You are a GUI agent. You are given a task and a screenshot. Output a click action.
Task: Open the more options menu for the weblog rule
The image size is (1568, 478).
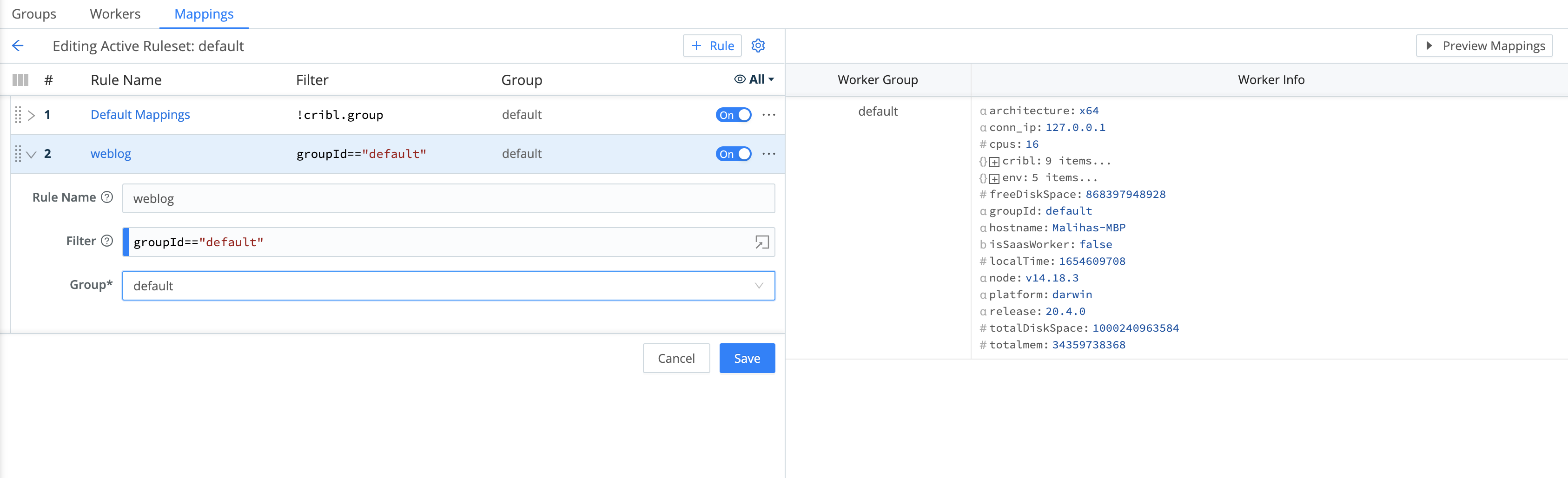pos(769,154)
